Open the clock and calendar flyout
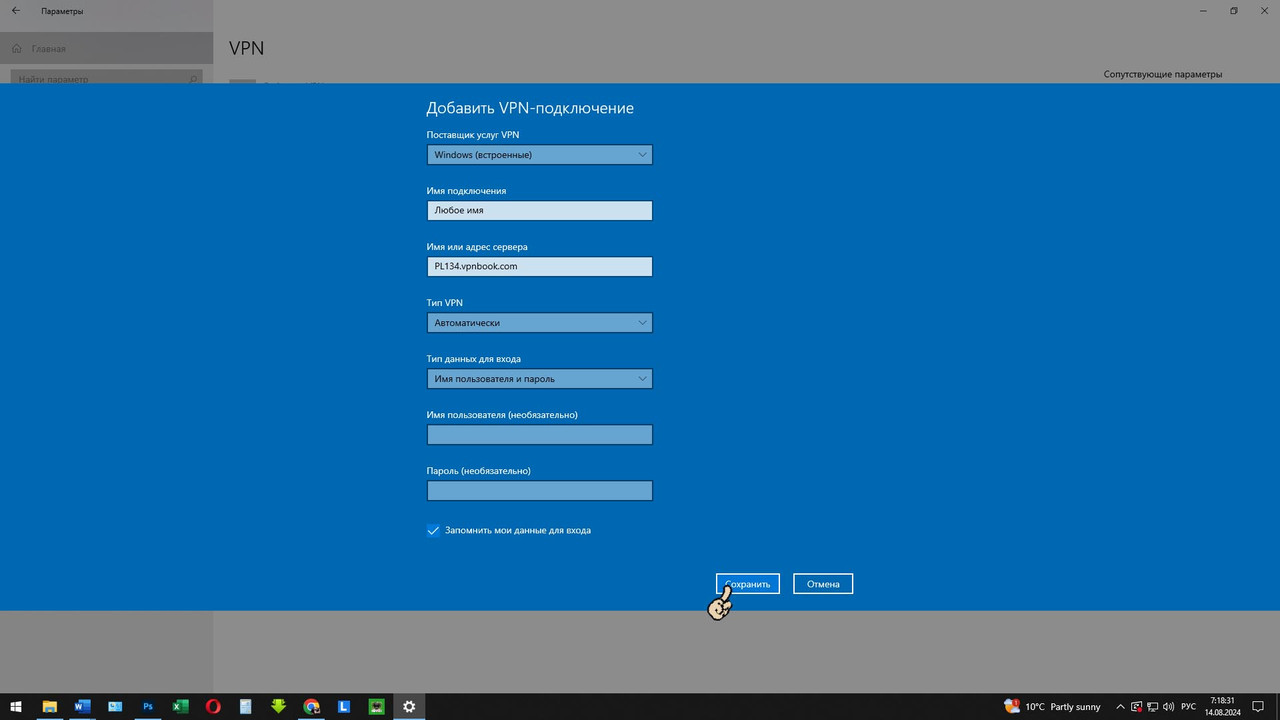 click(x=1222, y=706)
